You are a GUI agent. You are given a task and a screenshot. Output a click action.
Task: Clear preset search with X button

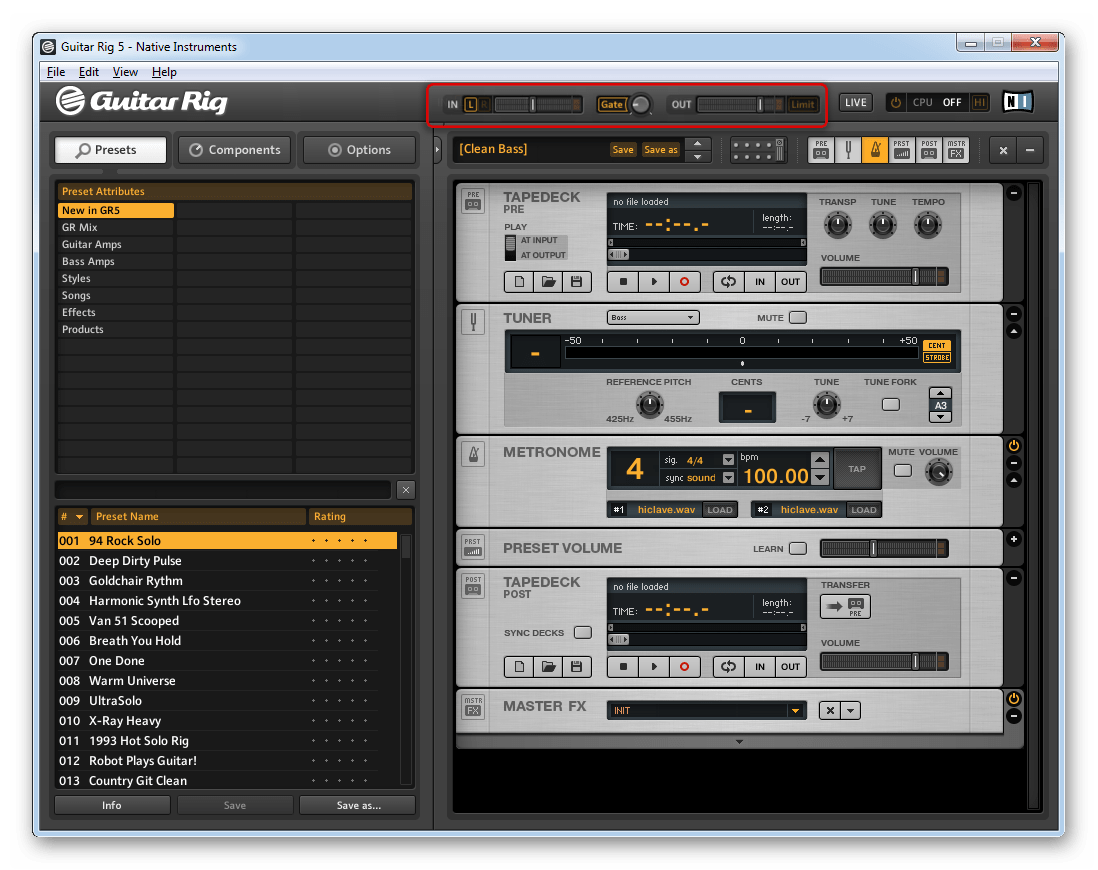[405, 490]
